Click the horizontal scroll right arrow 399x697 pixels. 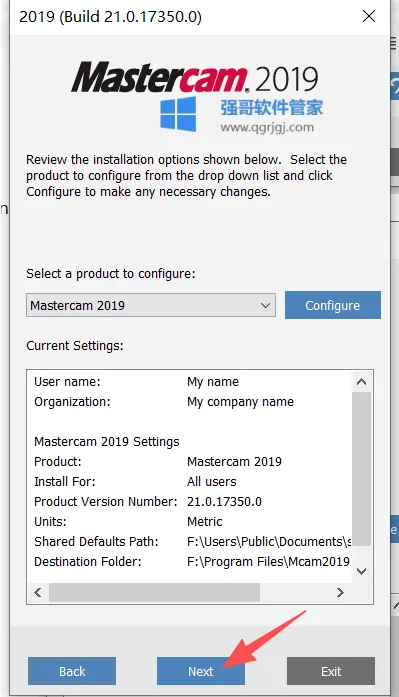340,592
